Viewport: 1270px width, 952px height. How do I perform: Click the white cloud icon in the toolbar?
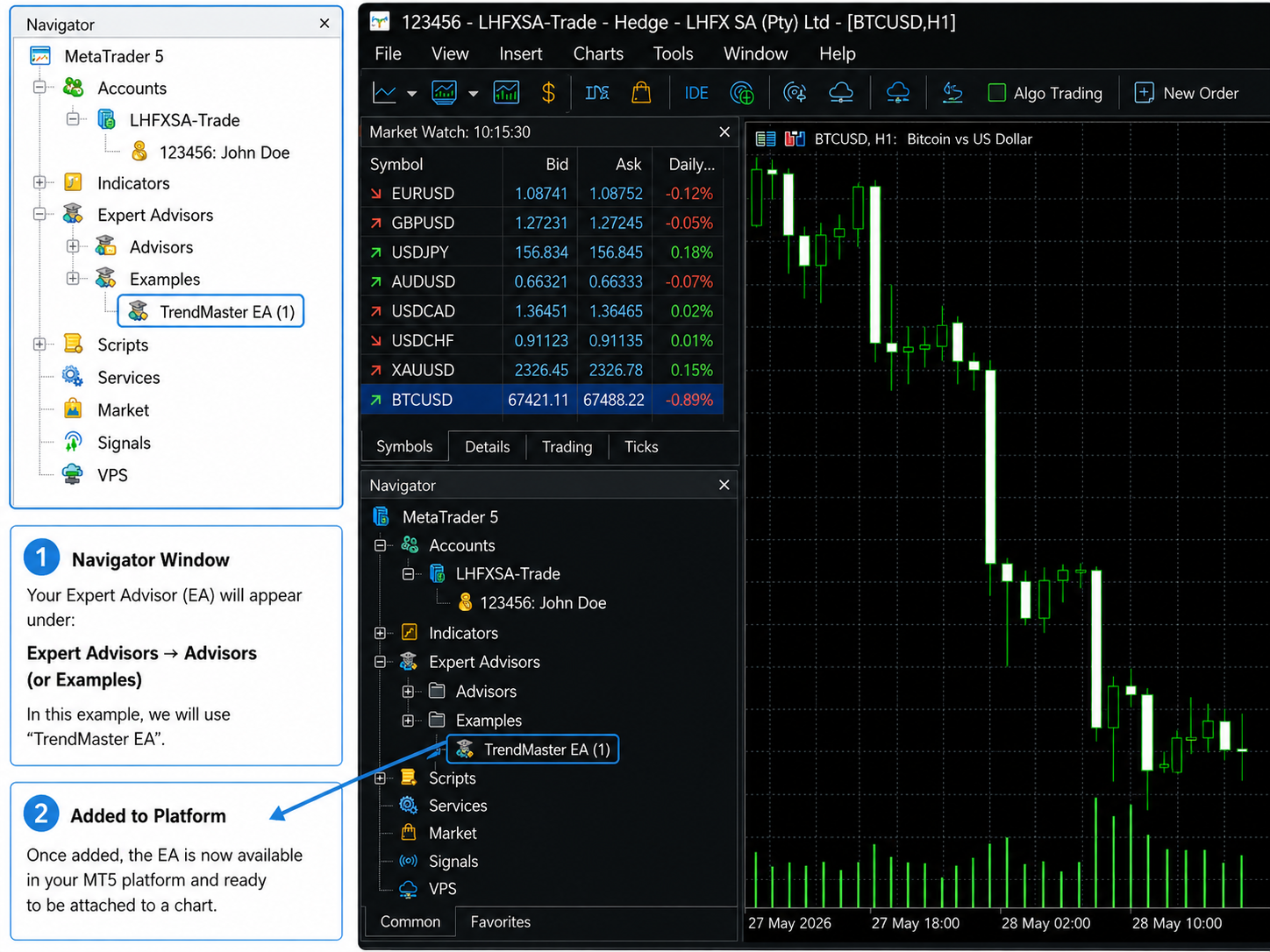(x=841, y=92)
